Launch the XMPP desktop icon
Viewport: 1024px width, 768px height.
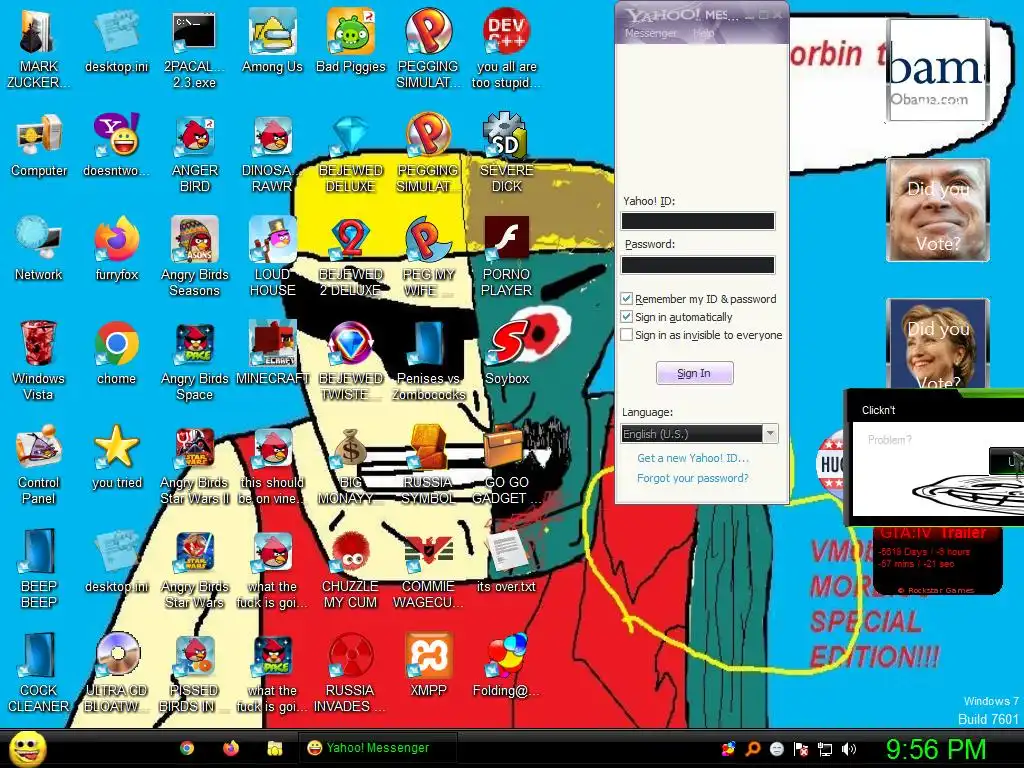point(428,664)
